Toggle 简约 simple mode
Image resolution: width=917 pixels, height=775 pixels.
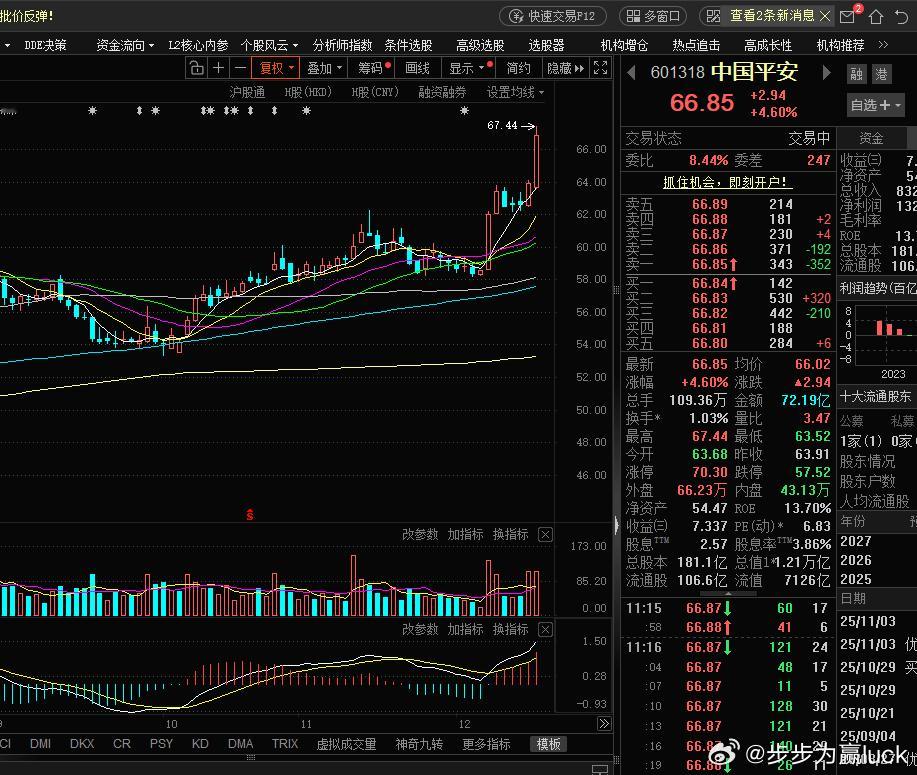tap(518, 68)
